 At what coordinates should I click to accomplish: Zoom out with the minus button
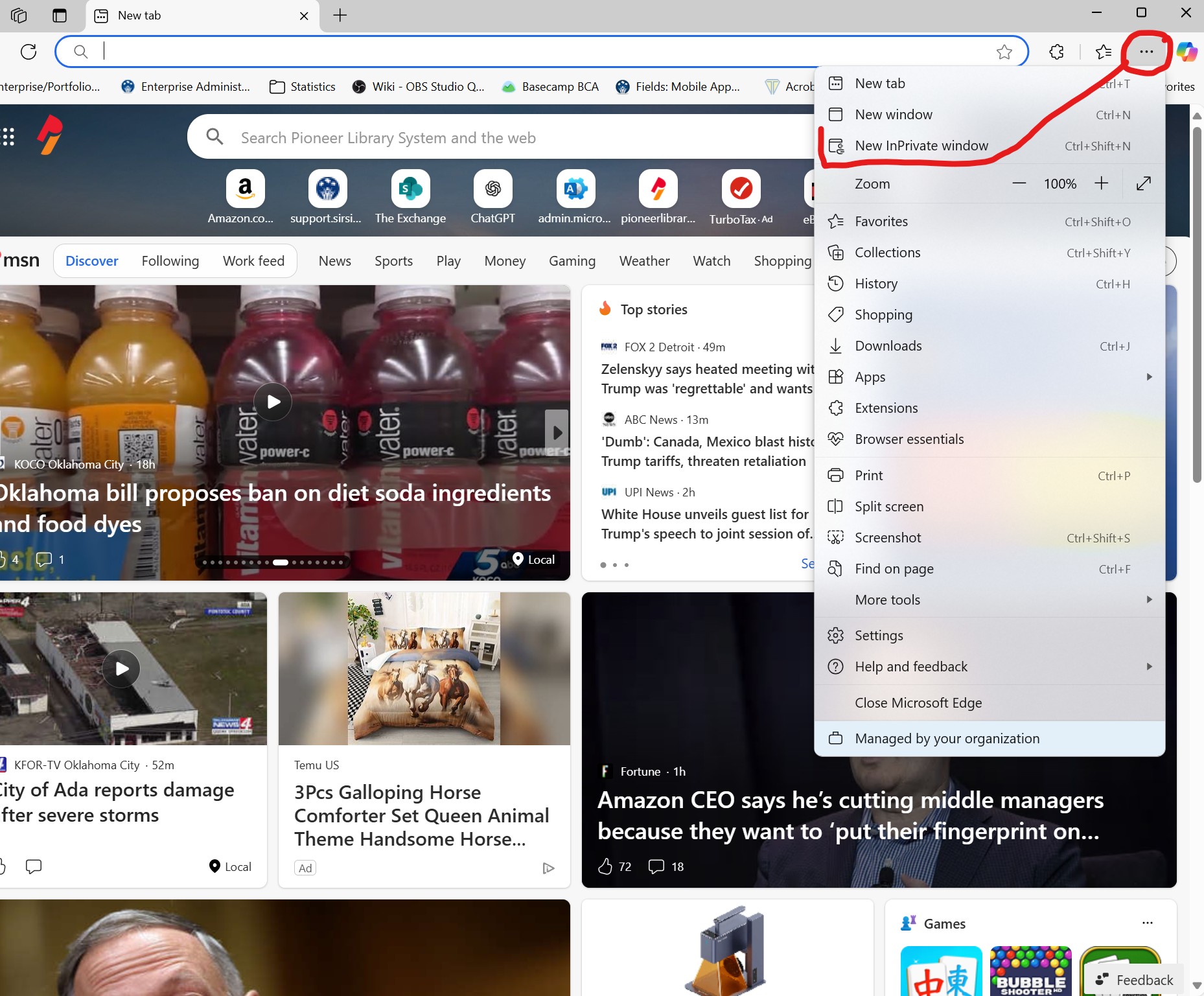tap(1019, 183)
